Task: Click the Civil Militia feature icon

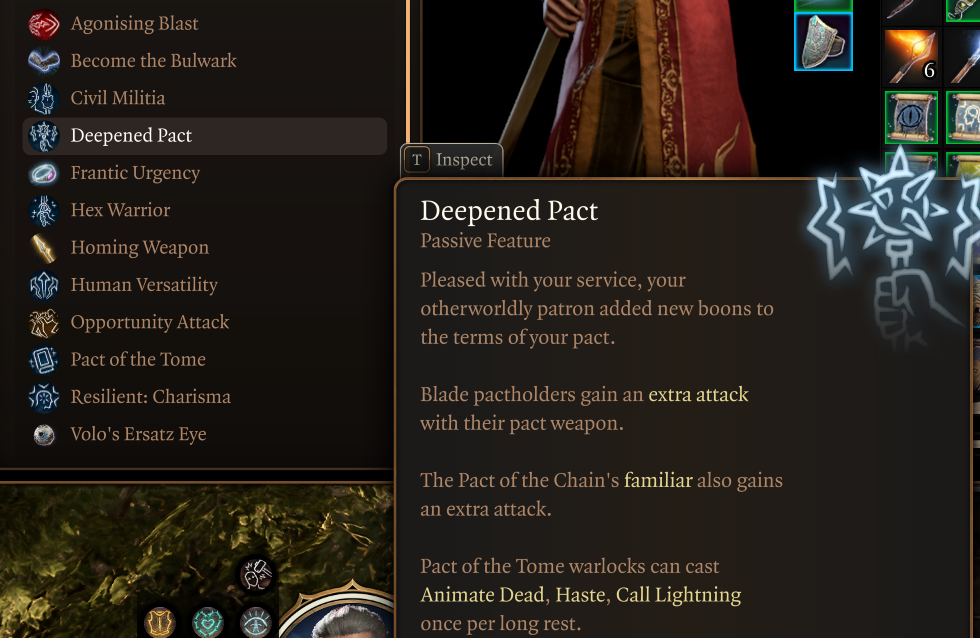Action: 44,99
